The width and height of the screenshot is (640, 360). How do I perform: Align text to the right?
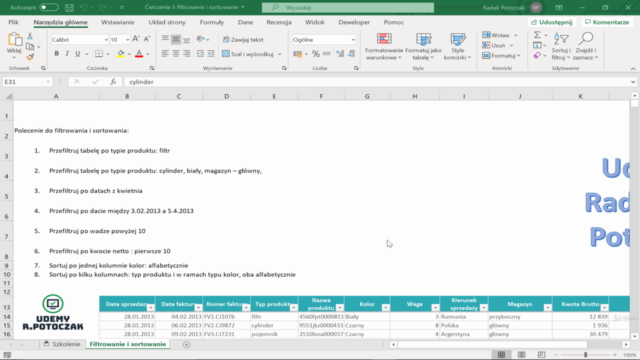point(187,53)
